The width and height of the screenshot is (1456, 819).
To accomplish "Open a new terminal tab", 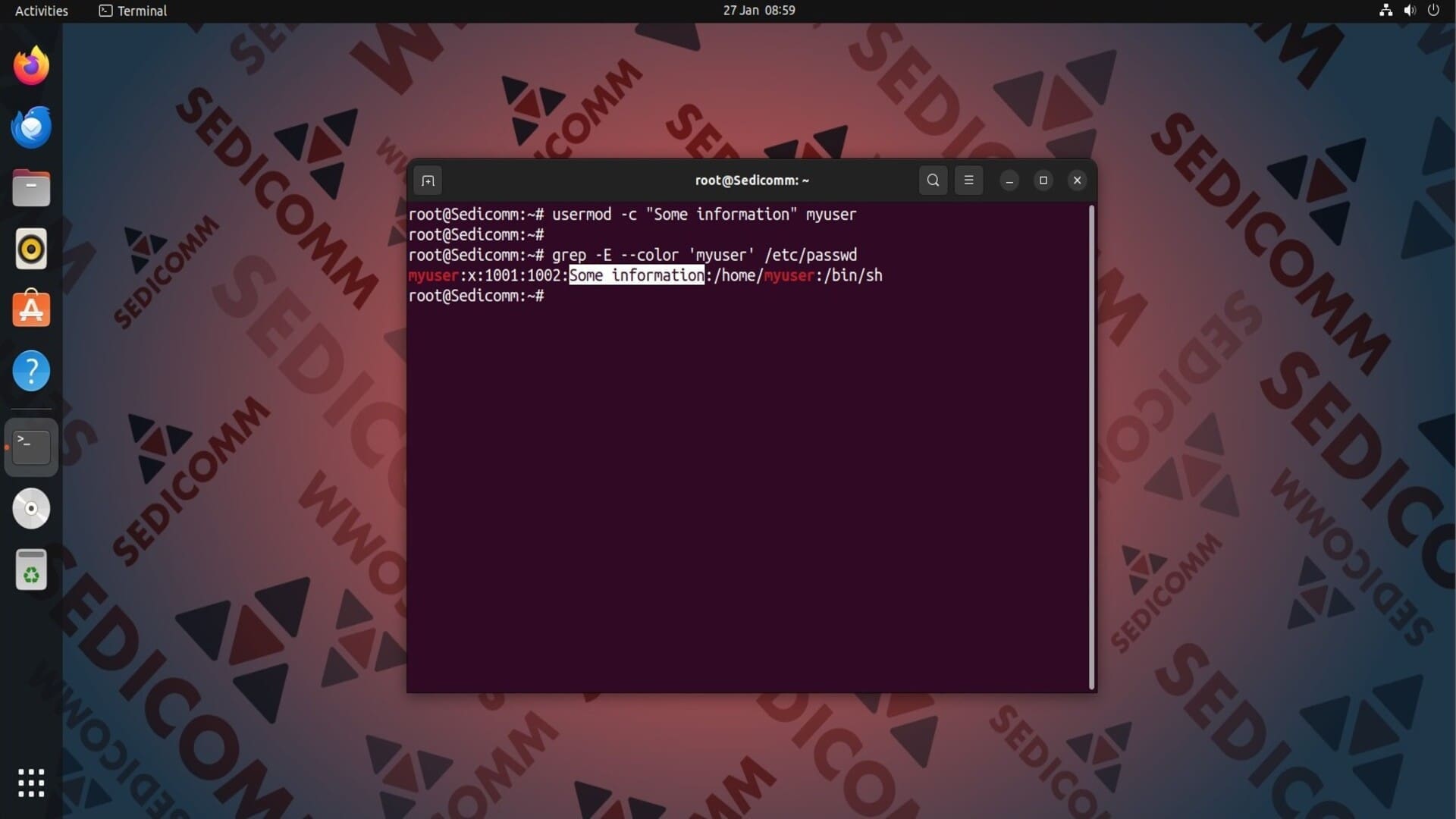I will coord(428,180).
